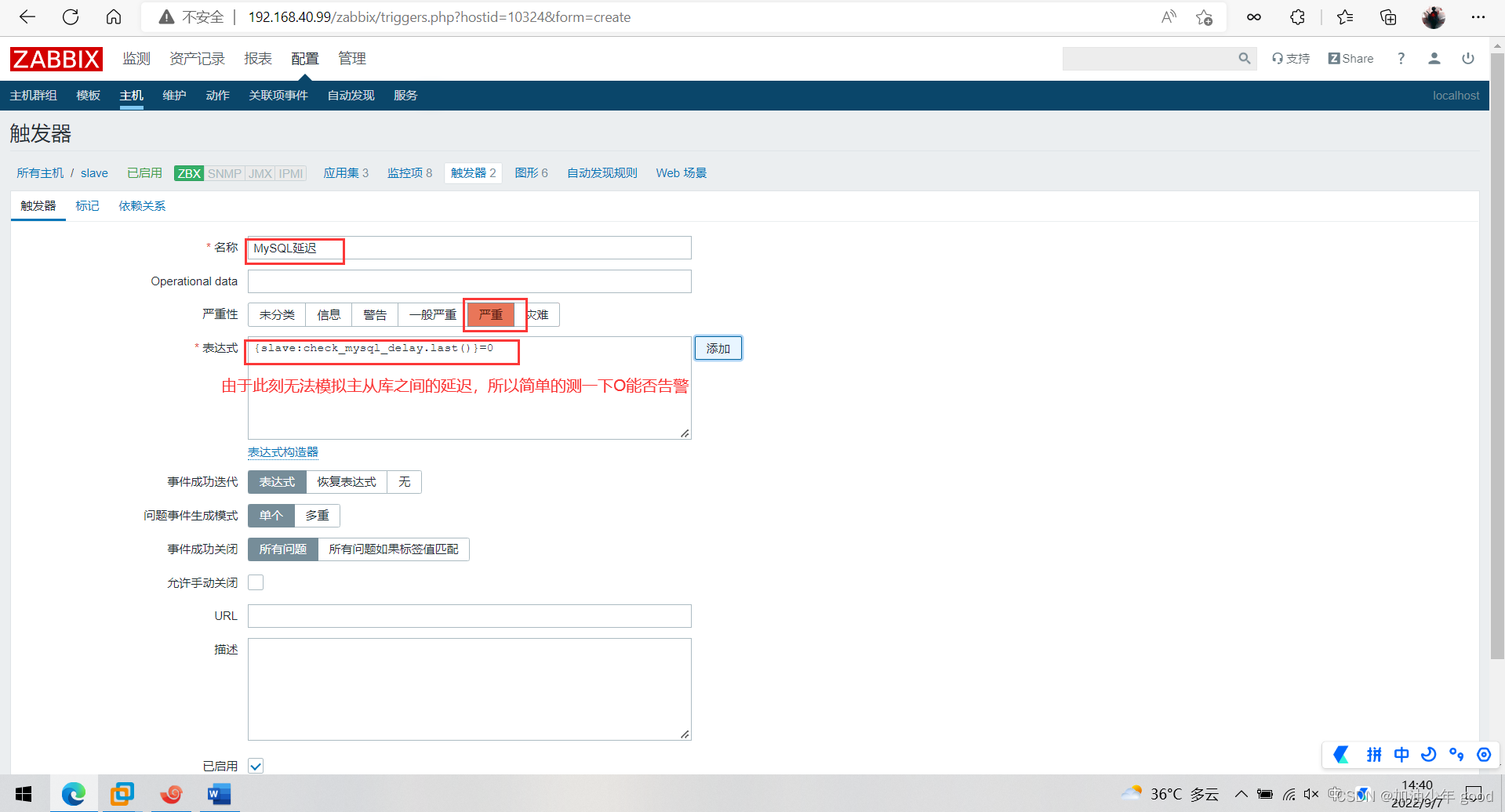Screen dimensions: 1505x812
Task: Open collections icon in browser toolbar
Action: (1388, 16)
